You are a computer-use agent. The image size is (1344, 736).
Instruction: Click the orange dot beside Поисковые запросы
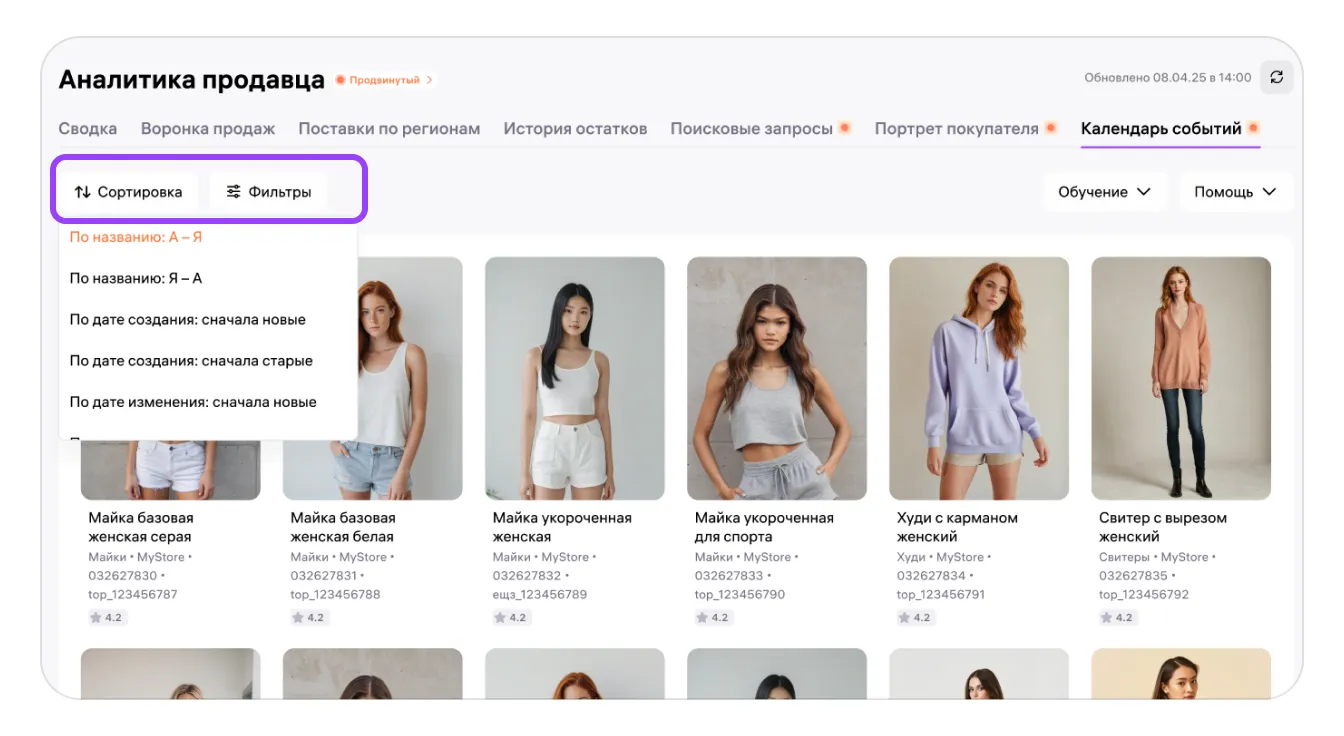click(845, 128)
